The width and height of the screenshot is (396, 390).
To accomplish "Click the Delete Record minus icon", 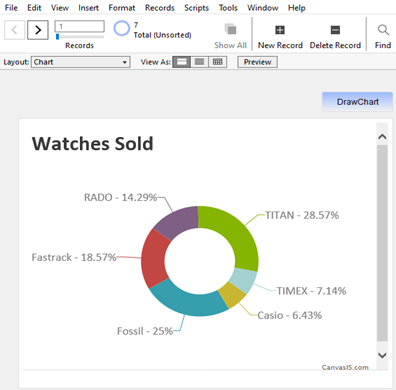I will 335,30.
